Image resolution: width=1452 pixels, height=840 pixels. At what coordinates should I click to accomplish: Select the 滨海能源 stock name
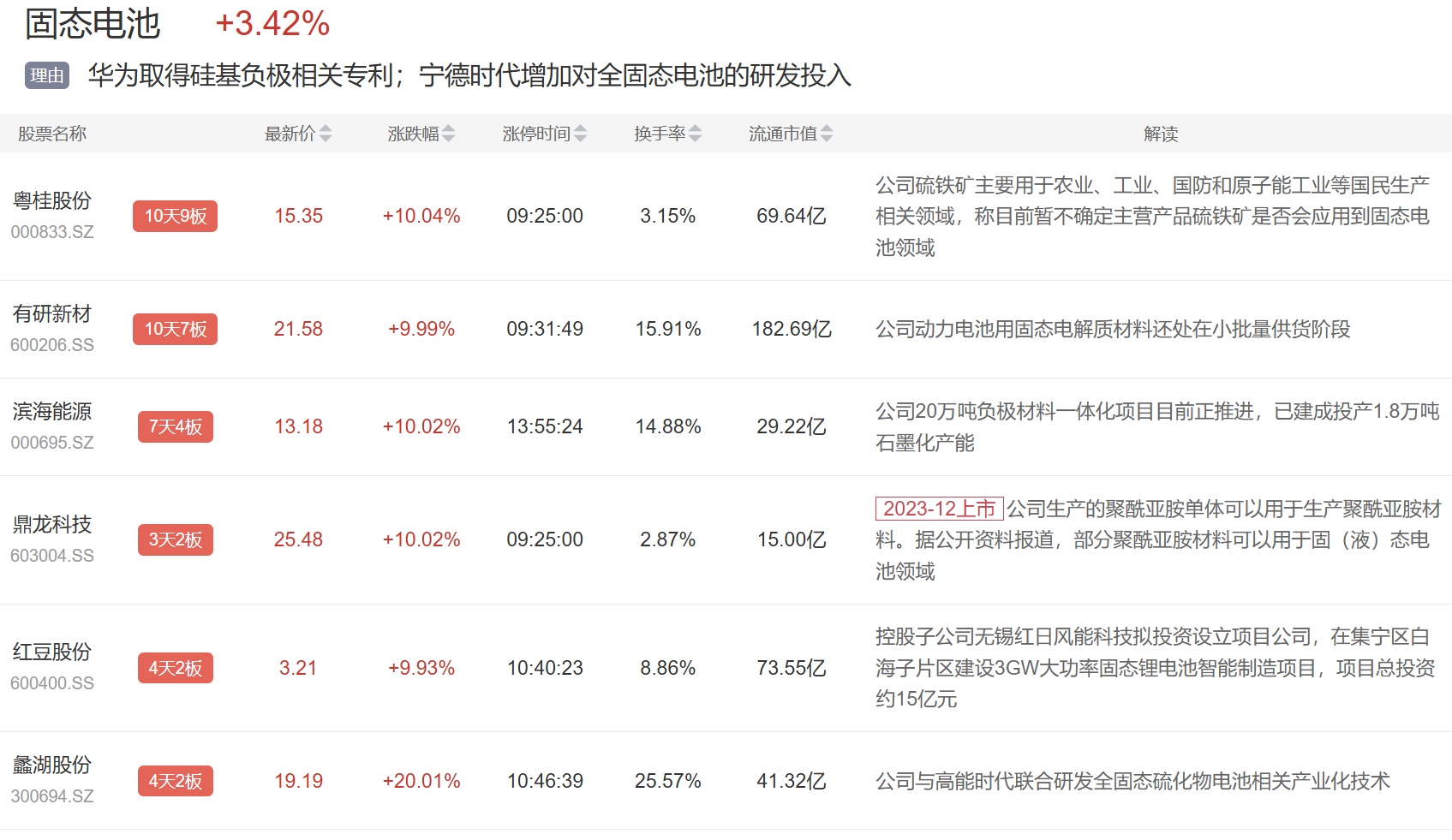point(52,411)
